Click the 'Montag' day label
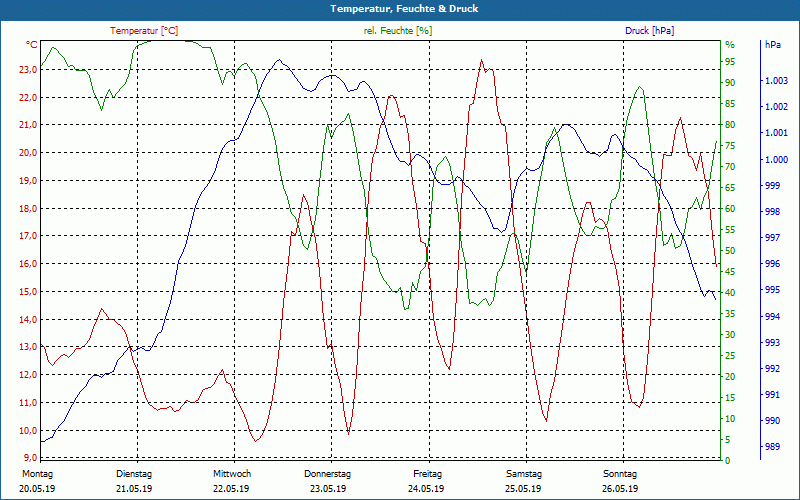Viewport: 800px width, 500px height. click(x=38, y=474)
